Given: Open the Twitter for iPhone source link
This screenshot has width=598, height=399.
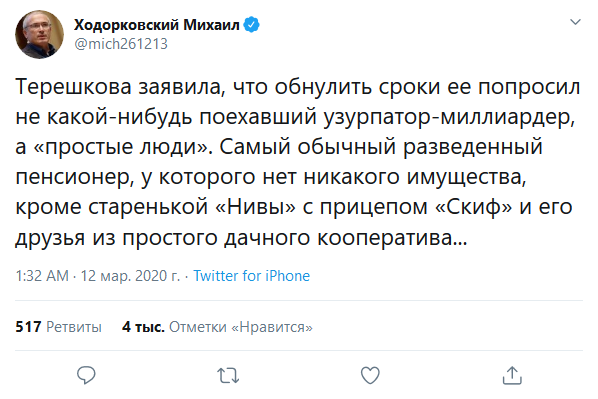Looking at the screenshot, I should tap(251, 276).
